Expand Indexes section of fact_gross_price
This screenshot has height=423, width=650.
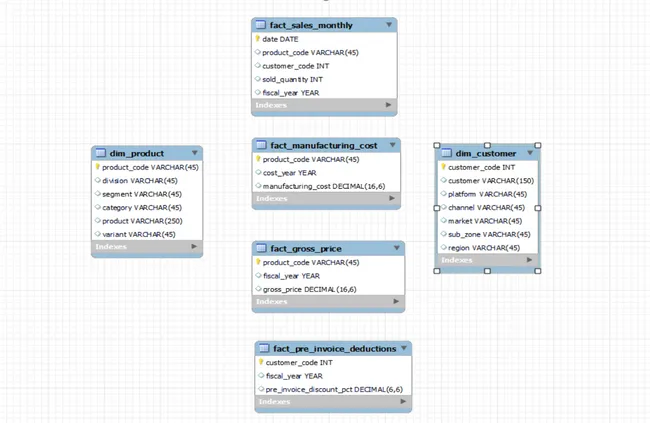[x=397, y=301]
